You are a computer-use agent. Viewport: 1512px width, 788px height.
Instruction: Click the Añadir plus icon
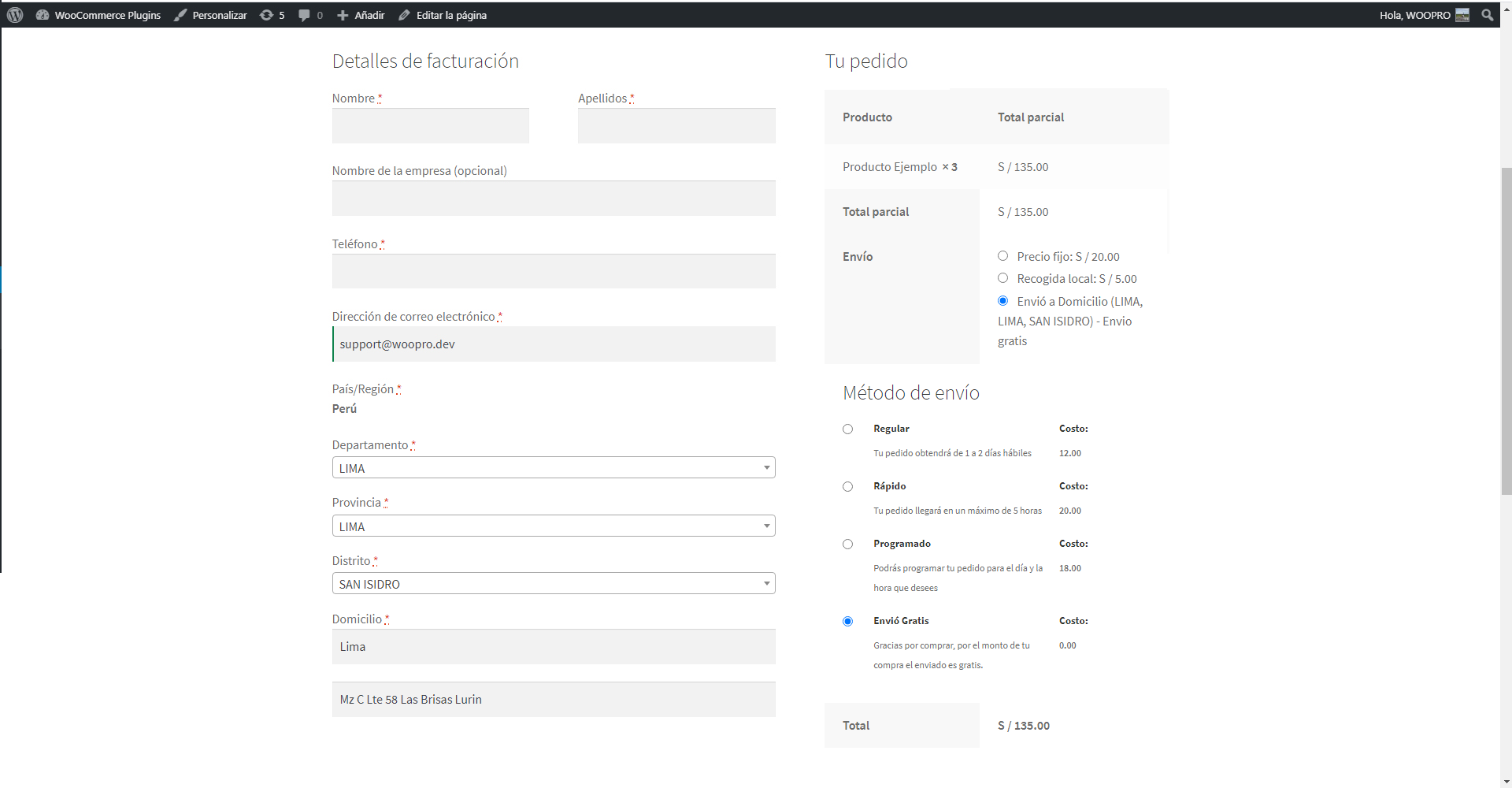click(x=343, y=15)
